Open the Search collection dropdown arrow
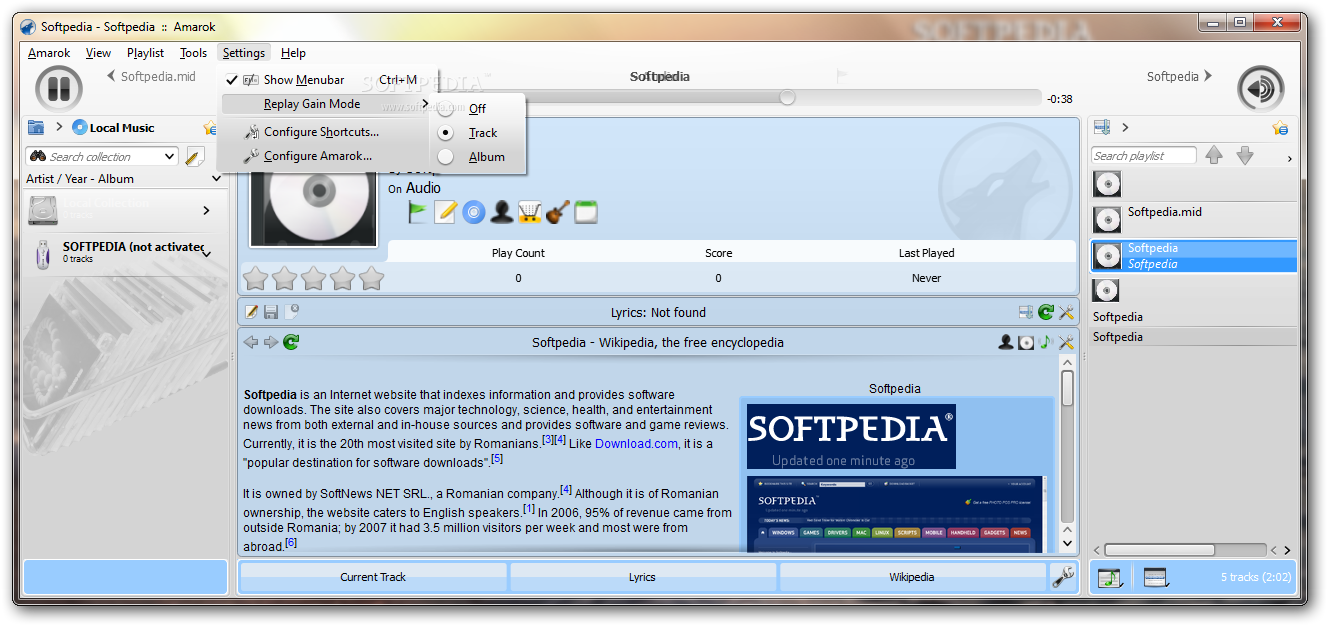 click(169, 156)
